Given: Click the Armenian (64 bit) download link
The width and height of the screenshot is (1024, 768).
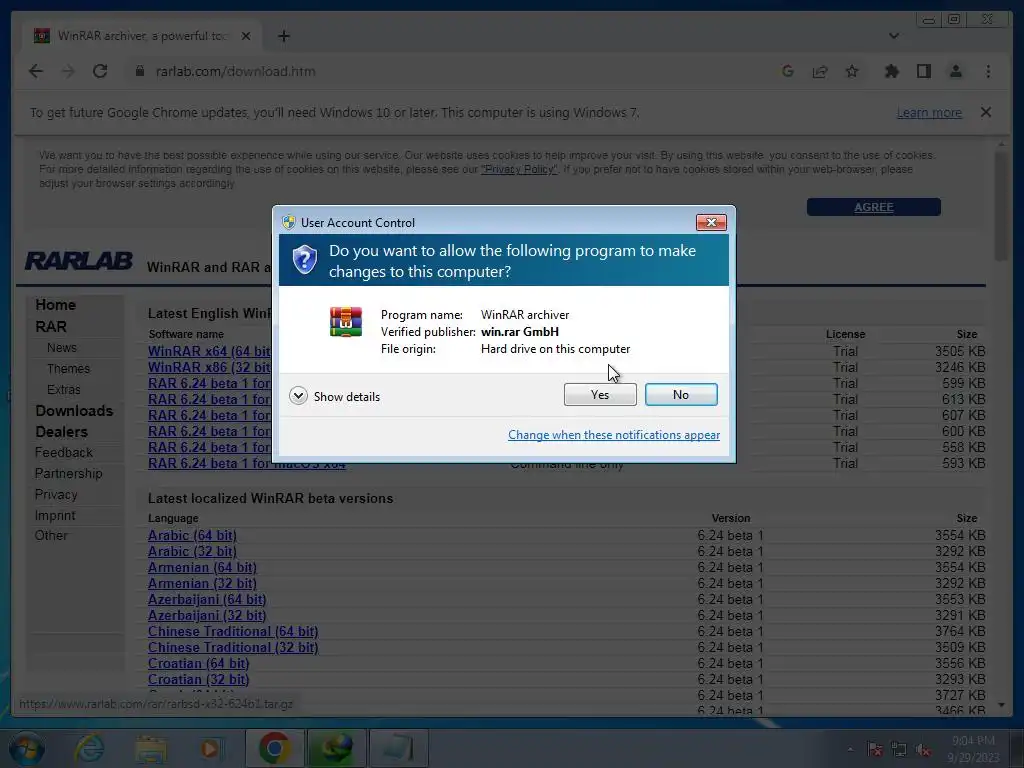Looking at the screenshot, I should tap(202, 568).
